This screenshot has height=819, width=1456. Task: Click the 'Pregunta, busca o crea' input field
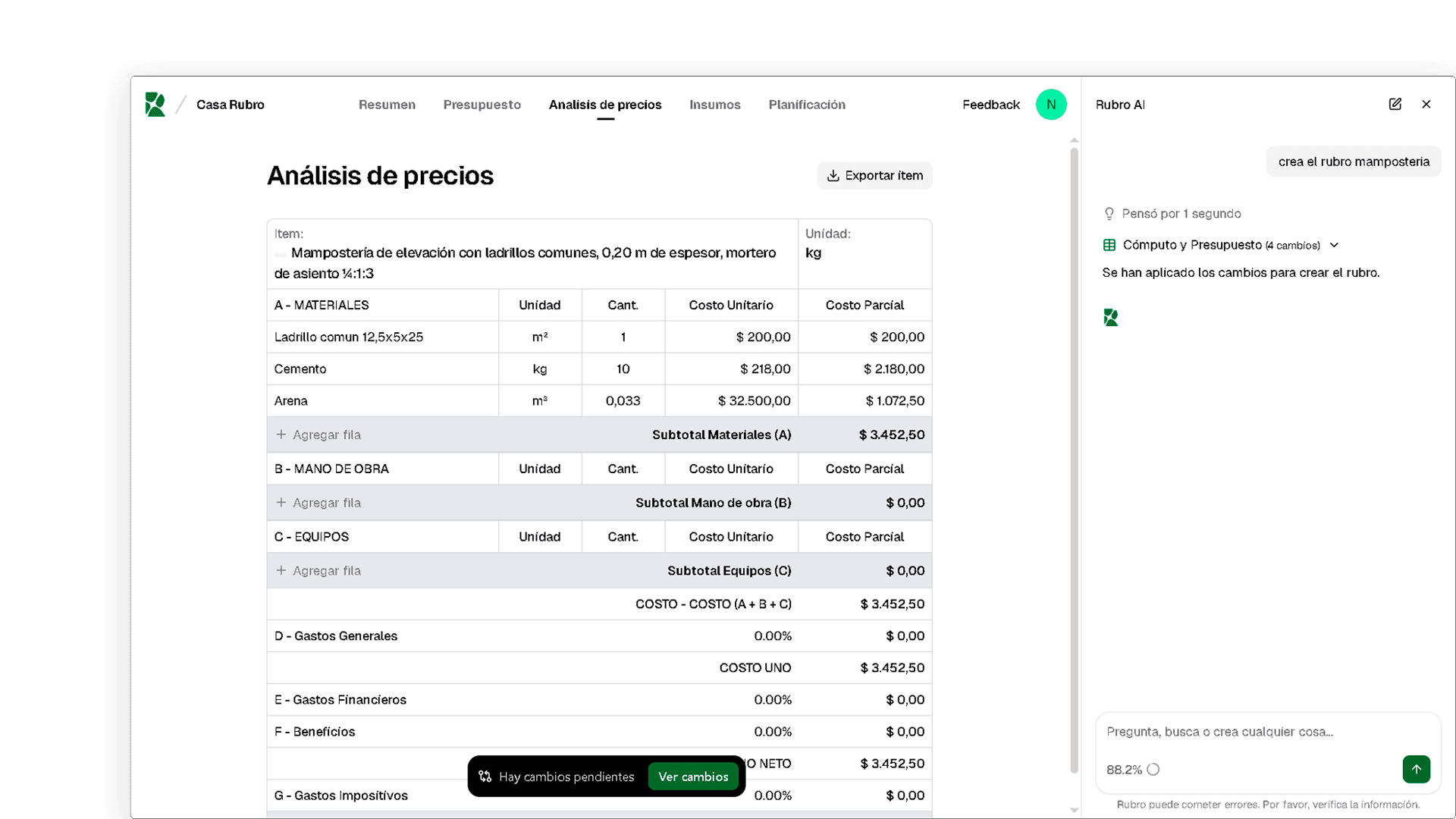click(x=1251, y=732)
